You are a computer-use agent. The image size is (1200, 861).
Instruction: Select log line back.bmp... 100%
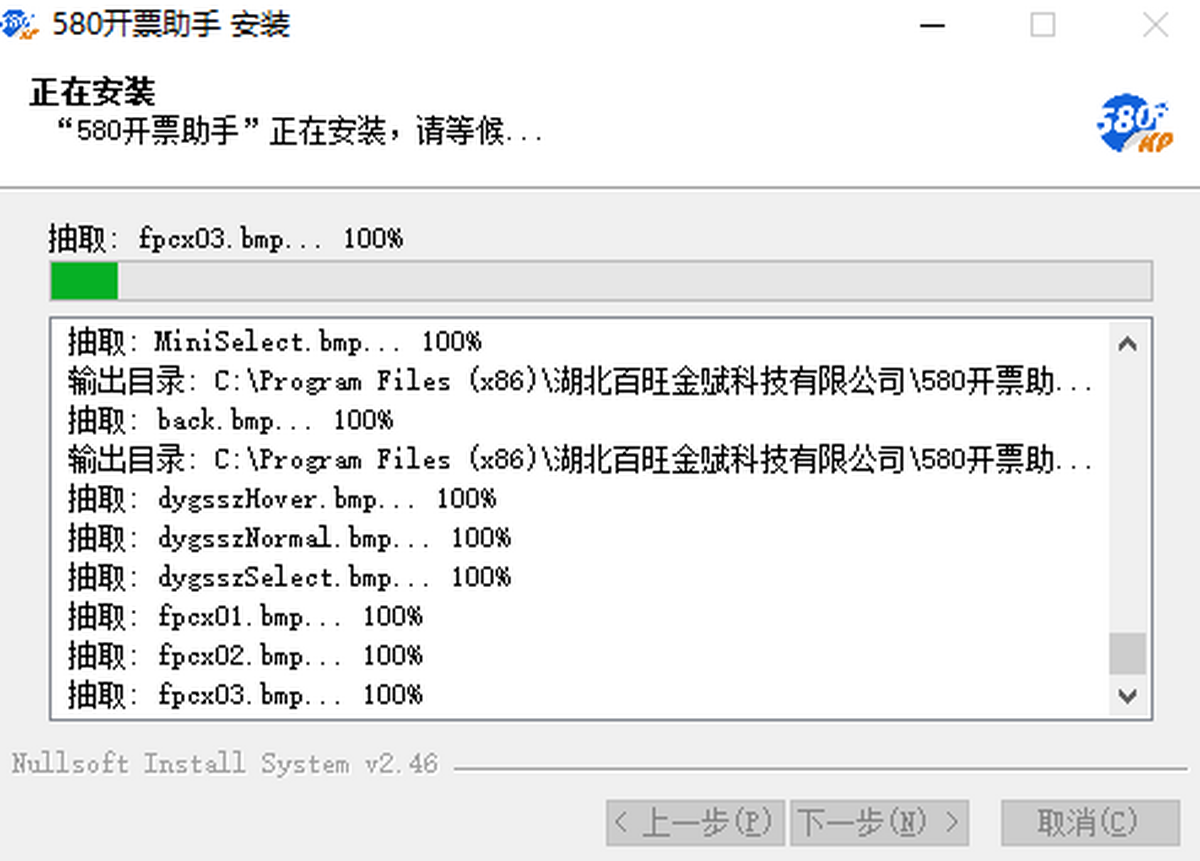coord(231,420)
